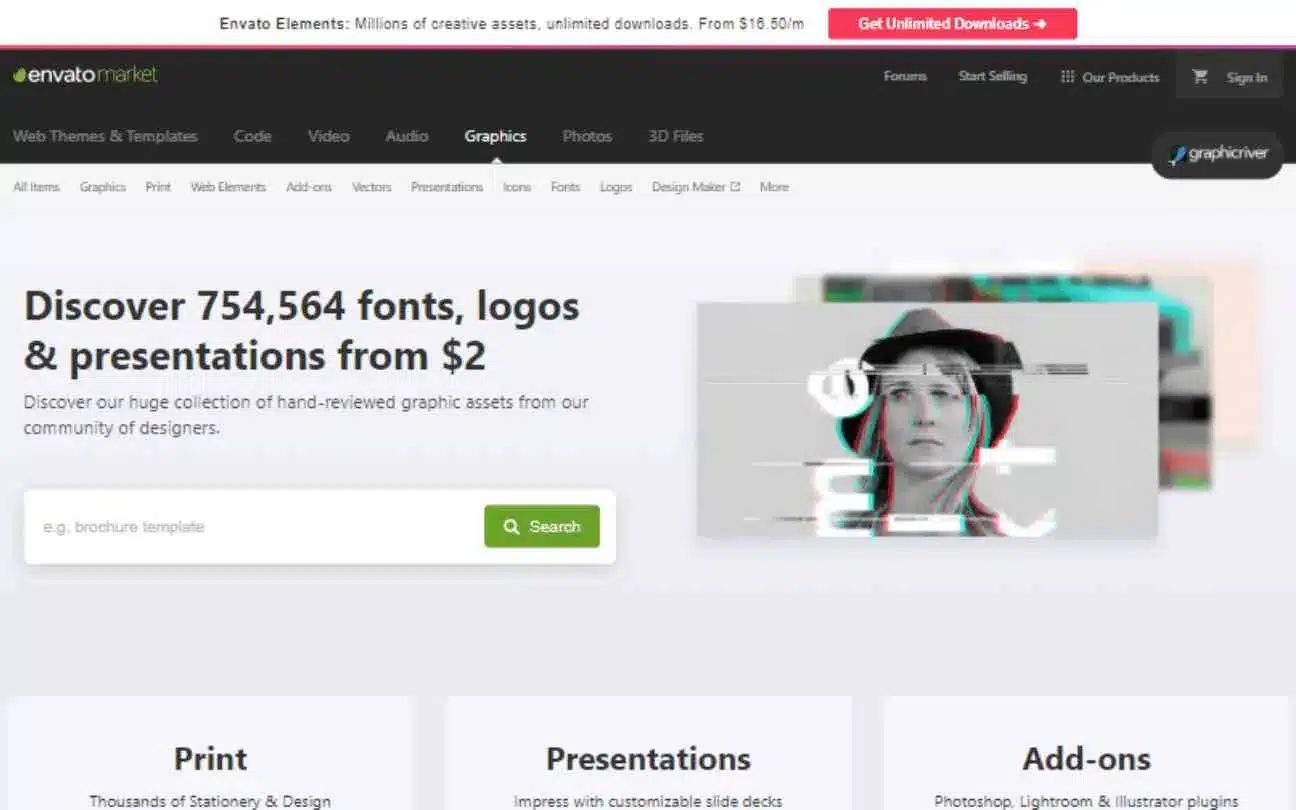1296x810 pixels.
Task: Open the Presentations category card
Action: tap(648, 755)
